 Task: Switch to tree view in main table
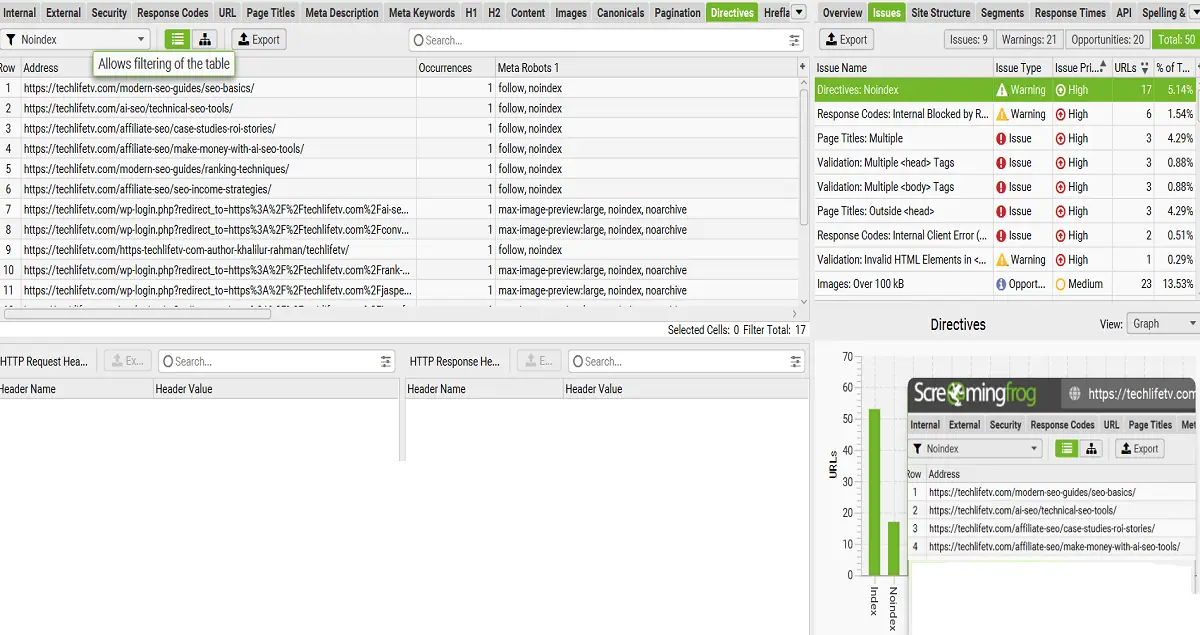coord(205,39)
